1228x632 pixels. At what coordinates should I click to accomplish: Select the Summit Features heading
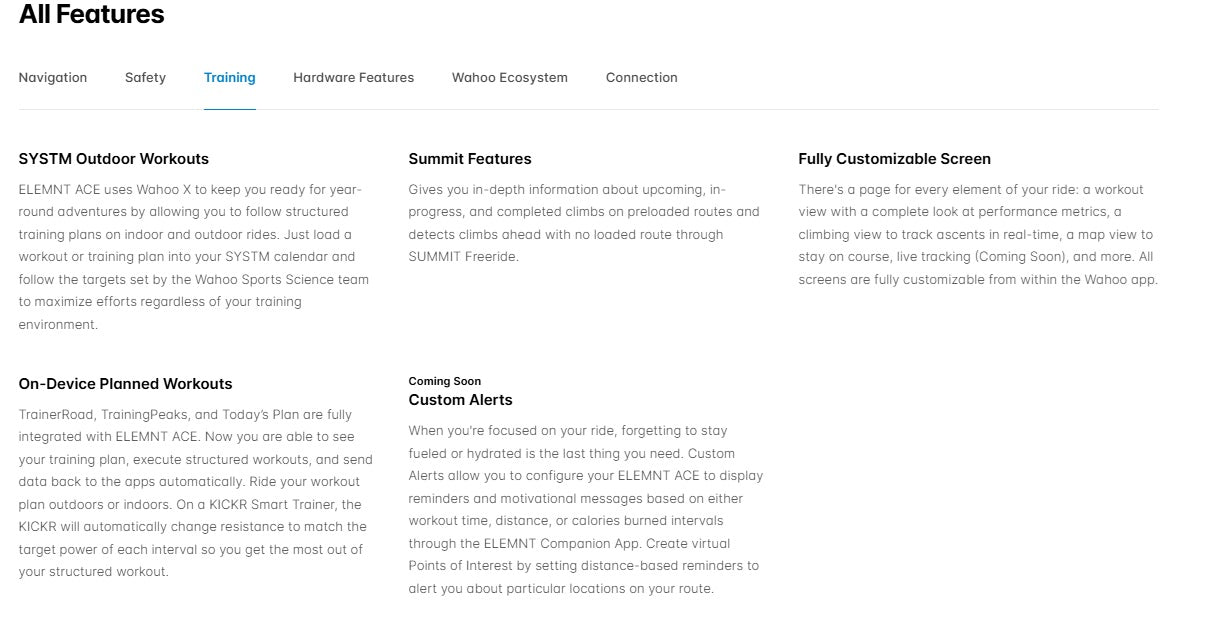click(x=470, y=159)
